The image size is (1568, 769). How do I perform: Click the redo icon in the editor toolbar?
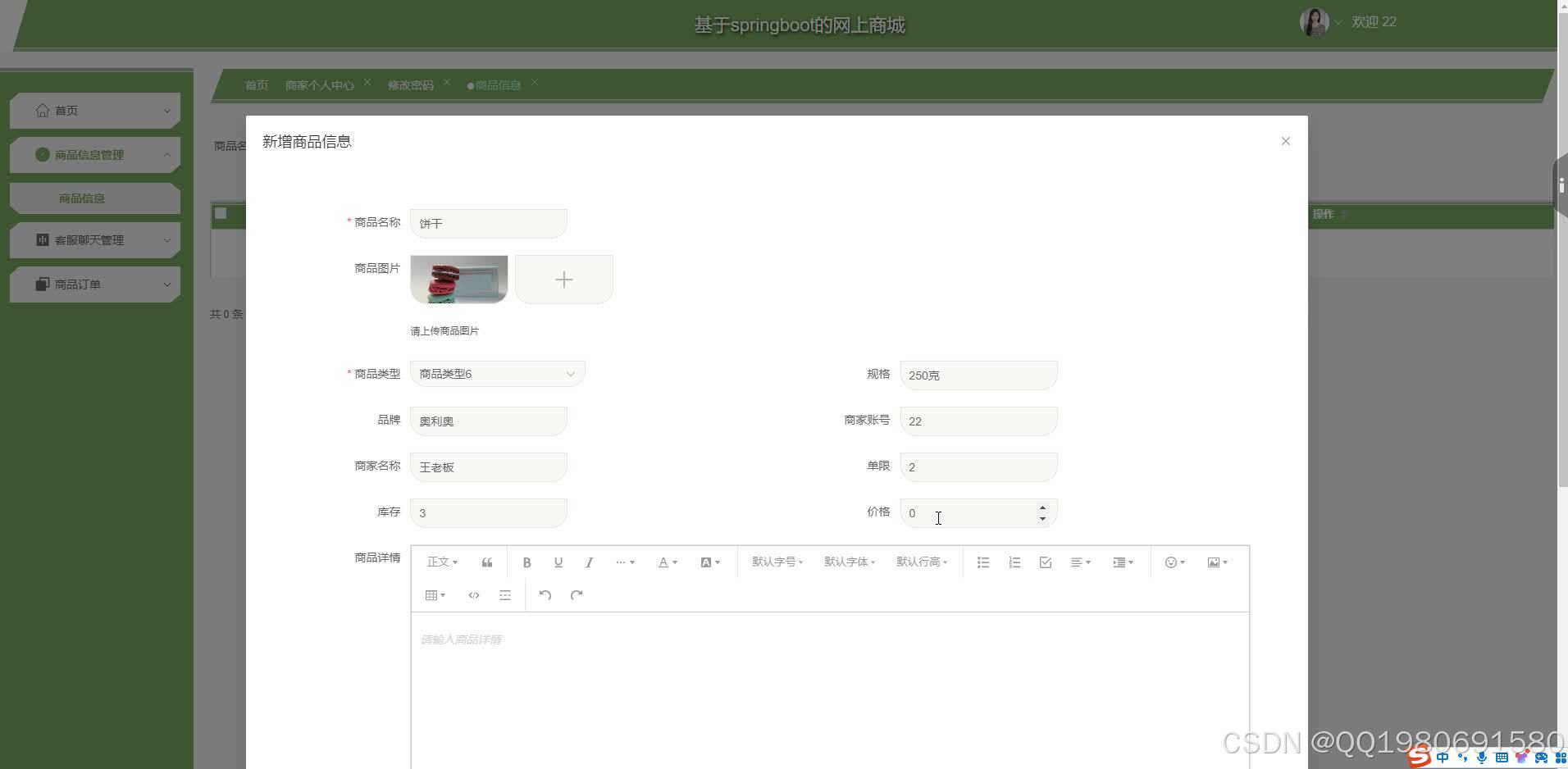[x=577, y=594]
